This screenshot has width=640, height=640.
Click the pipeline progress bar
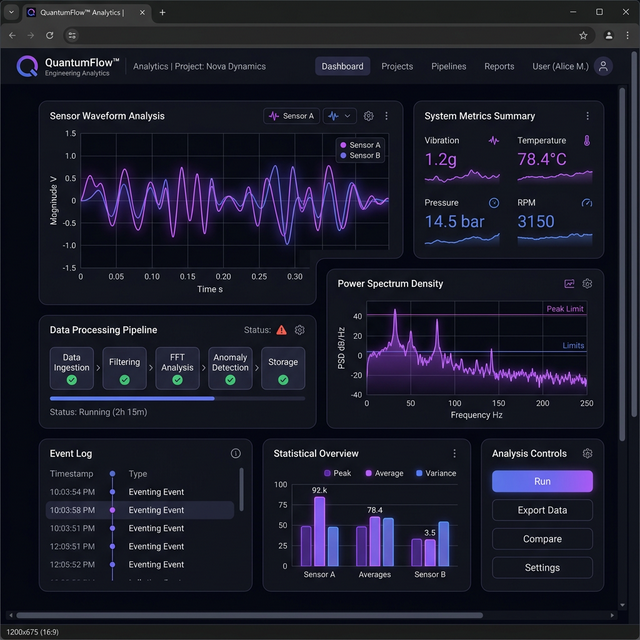pyautogui.click(x=177, y=398)
